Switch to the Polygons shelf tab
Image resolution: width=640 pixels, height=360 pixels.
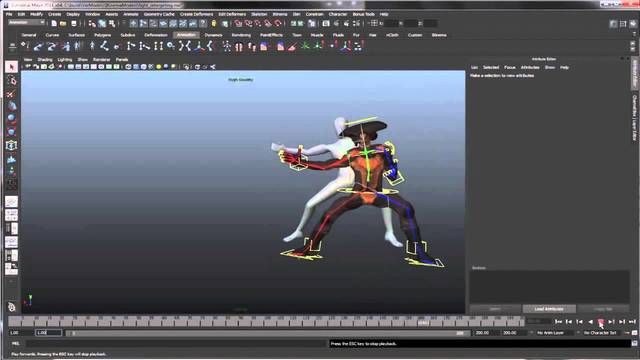click(x=102, y=35)
